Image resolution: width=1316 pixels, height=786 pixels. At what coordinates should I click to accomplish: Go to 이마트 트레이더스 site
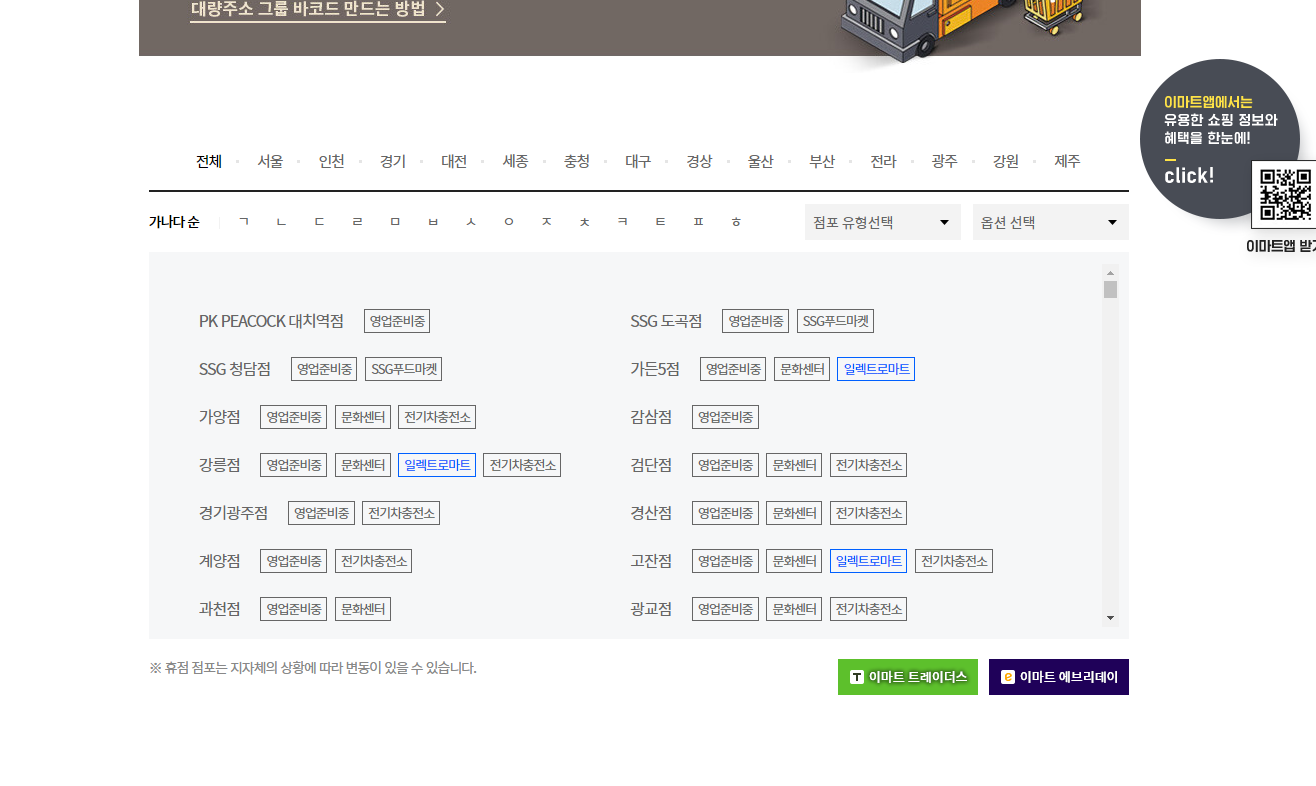tap(908, 677)
